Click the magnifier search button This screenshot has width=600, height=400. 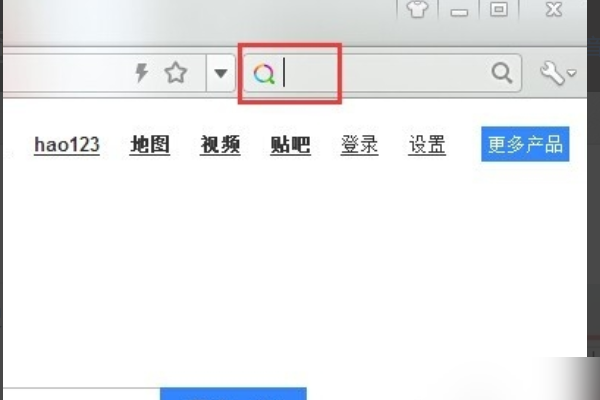pos(502,73)
